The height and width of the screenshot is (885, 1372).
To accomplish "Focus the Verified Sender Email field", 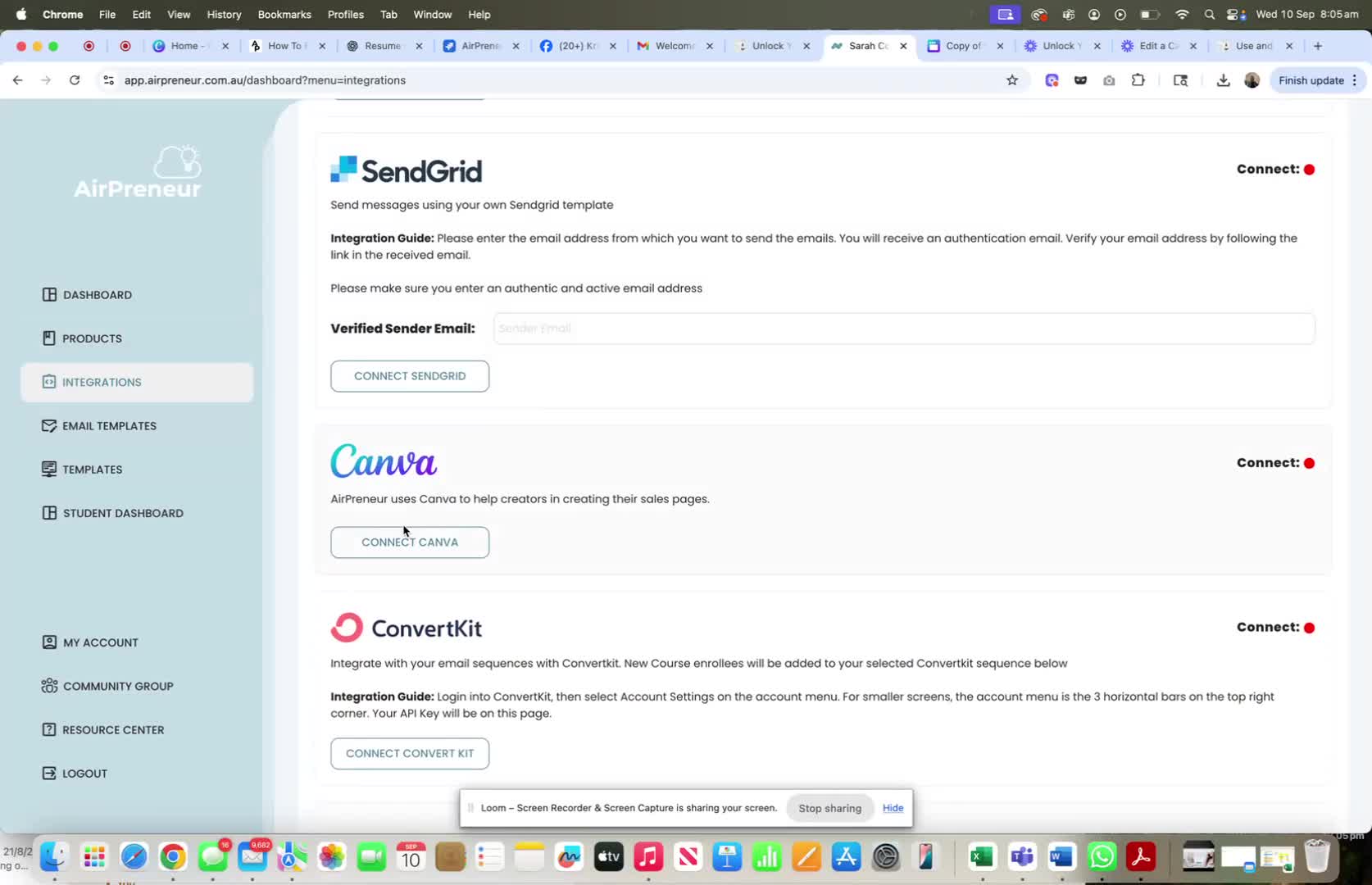I will click(x=904, y=329).
